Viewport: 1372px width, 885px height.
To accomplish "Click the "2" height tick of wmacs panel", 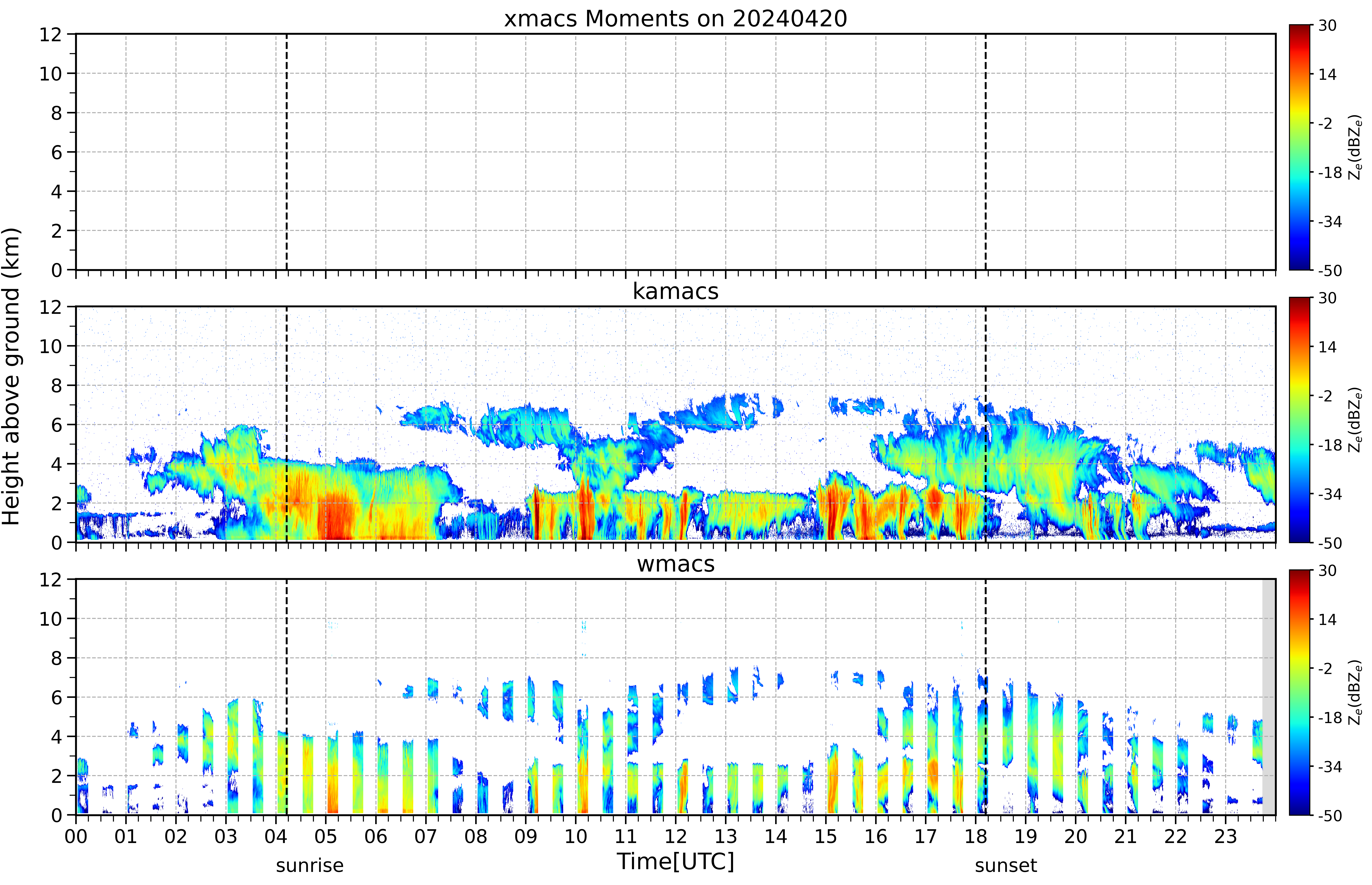I will (x=56, y=776).
